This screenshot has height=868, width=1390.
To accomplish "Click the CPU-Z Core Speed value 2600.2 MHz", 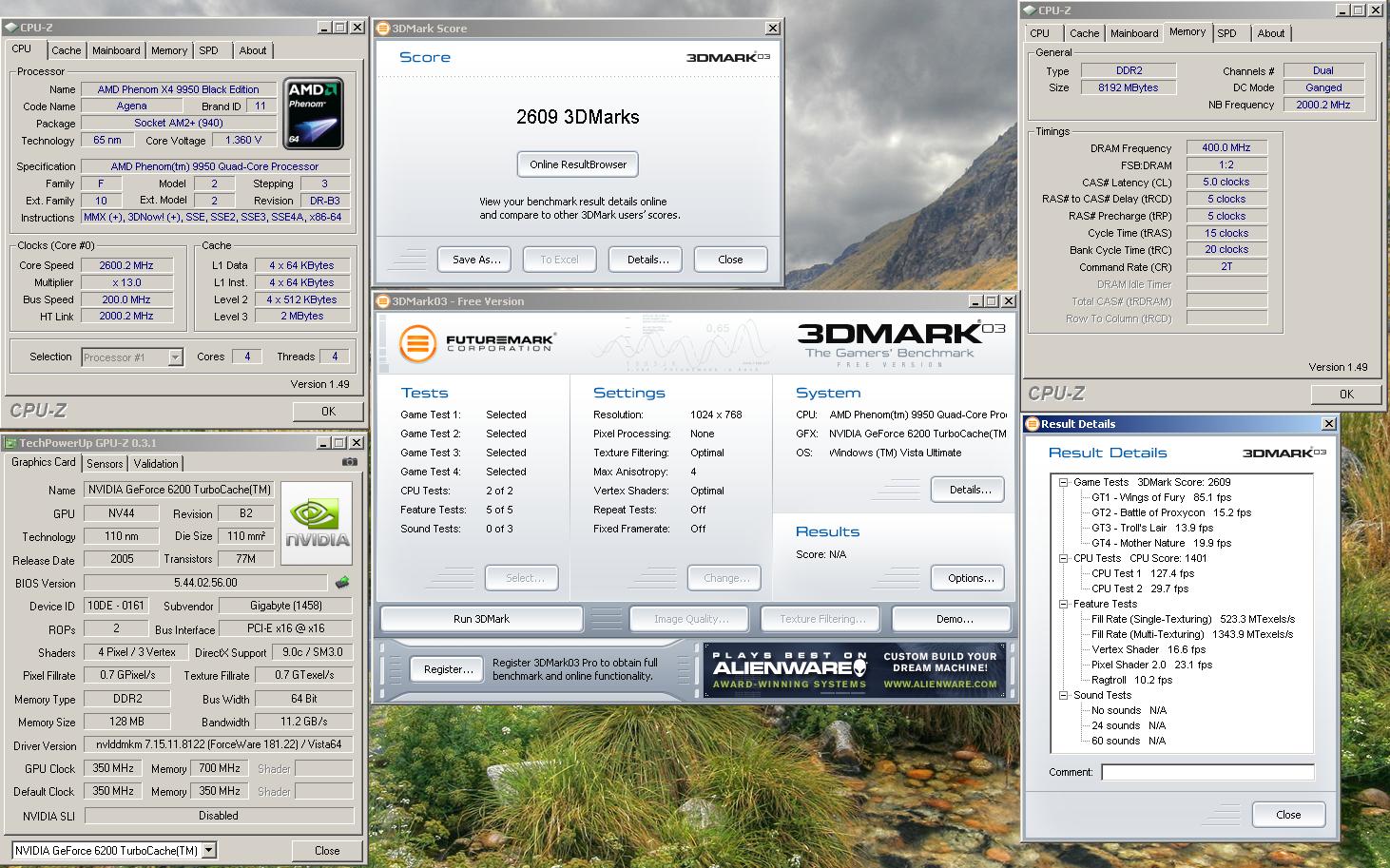I will point(126,265).
